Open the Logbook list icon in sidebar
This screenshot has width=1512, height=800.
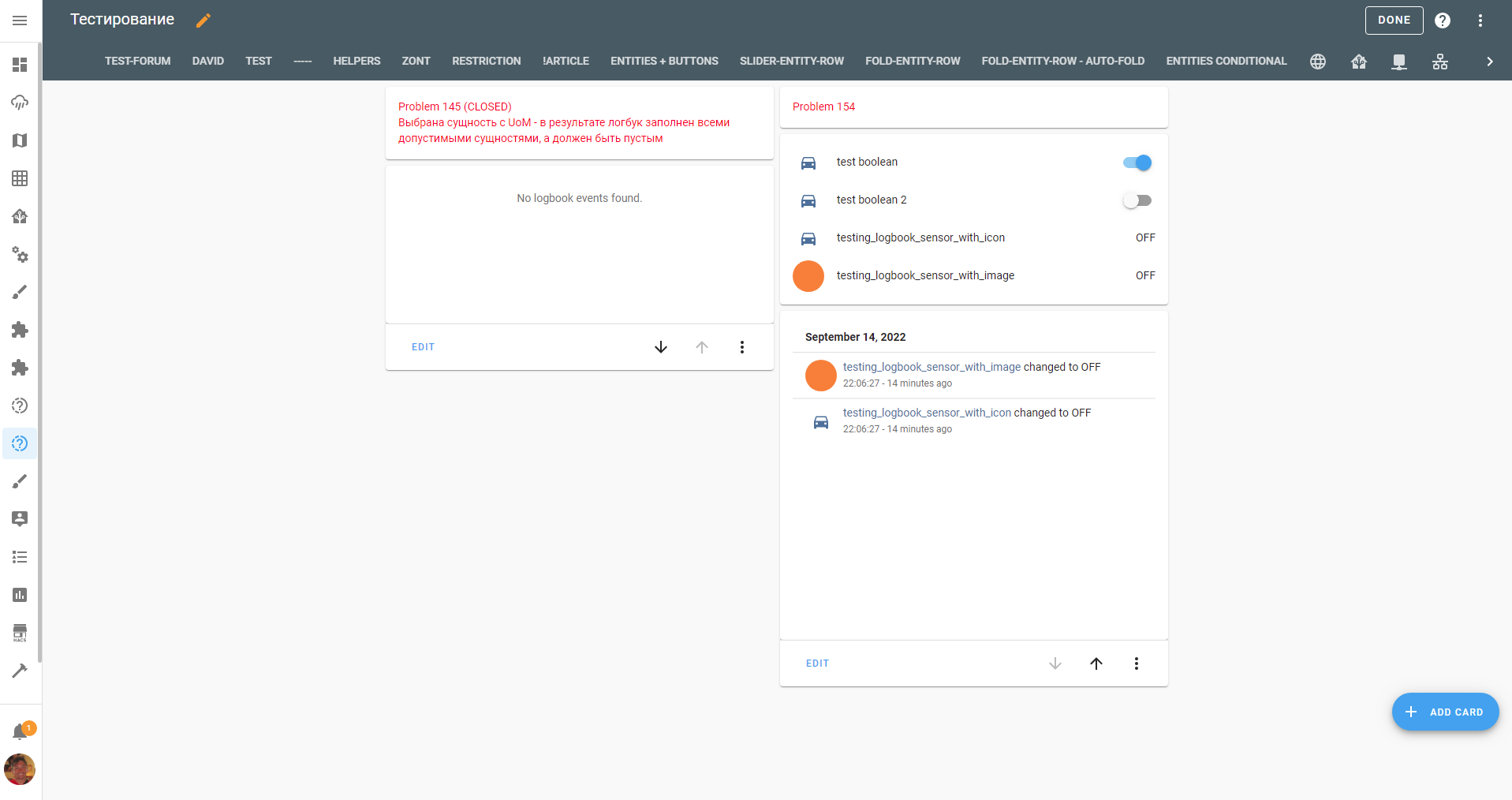[20, 557]
